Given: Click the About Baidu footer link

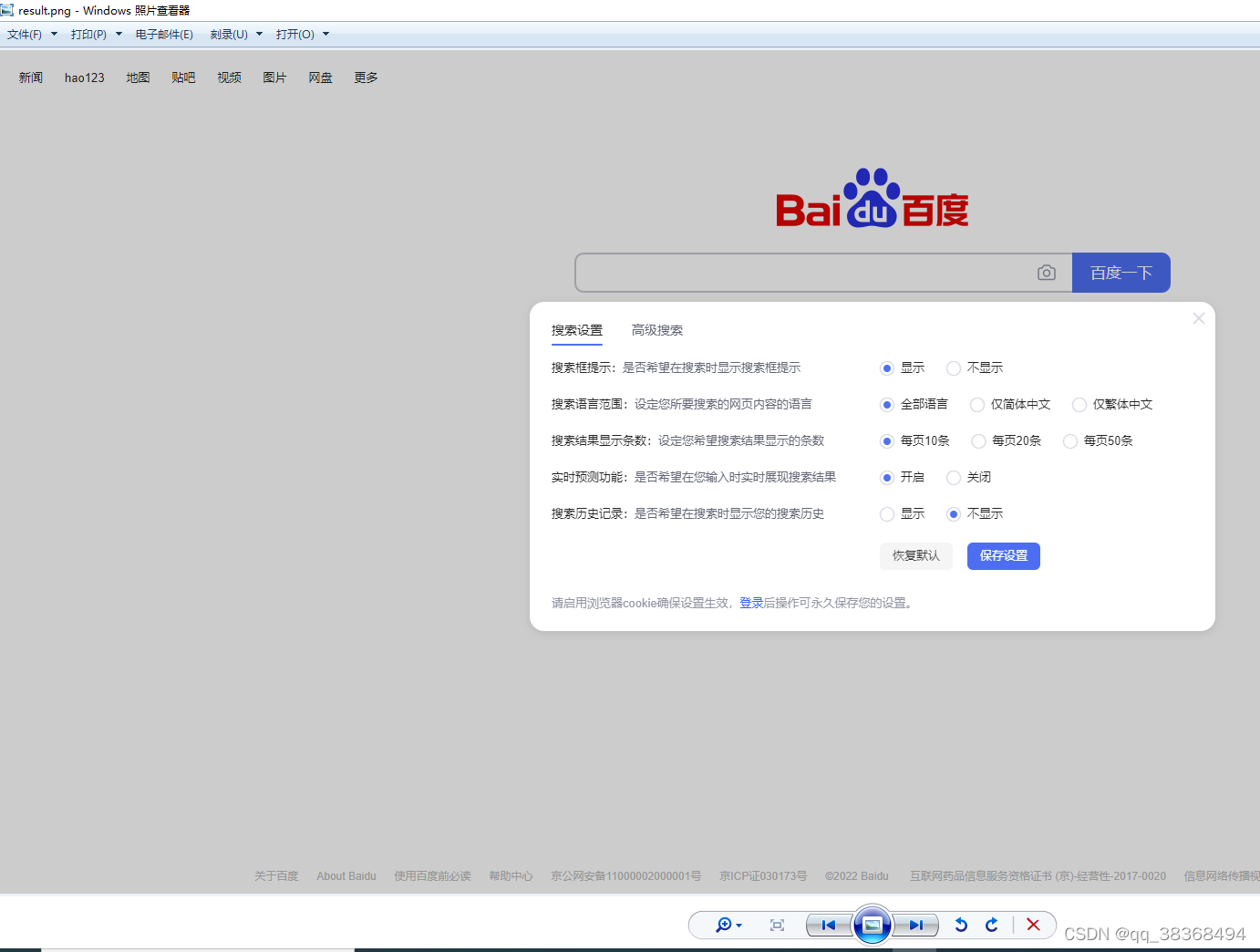Looking at the screenshot, I should click(346, 876).
